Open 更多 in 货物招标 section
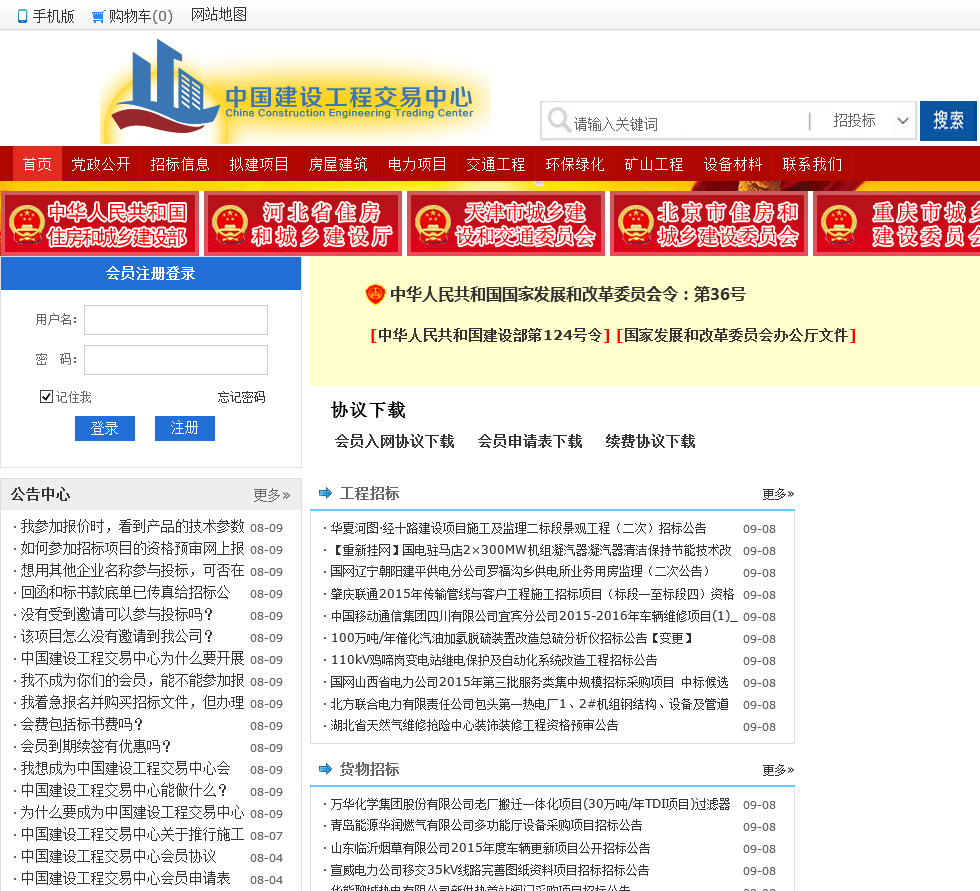The image size is (980, 891). coord(778,770)
